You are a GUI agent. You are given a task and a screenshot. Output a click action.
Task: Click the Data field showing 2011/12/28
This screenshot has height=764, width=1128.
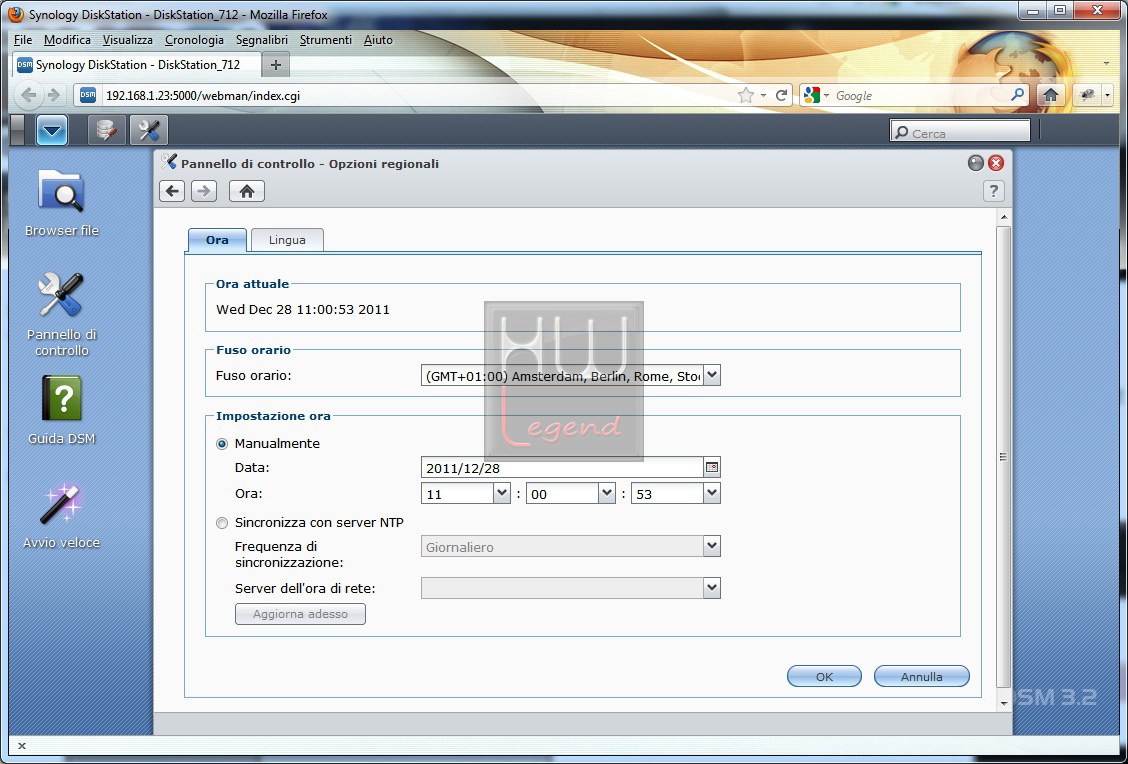[x=562, y=468]
